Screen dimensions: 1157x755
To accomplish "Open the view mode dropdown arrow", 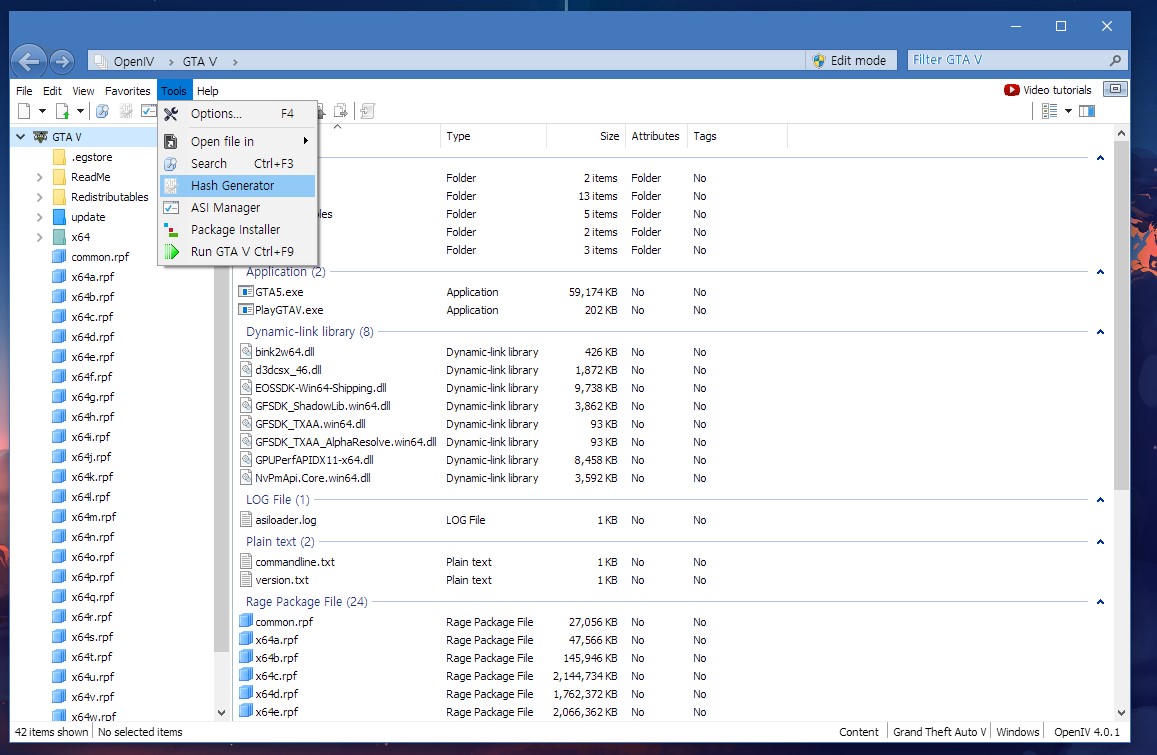I will pyautogui.click(x=1068, y=111).
